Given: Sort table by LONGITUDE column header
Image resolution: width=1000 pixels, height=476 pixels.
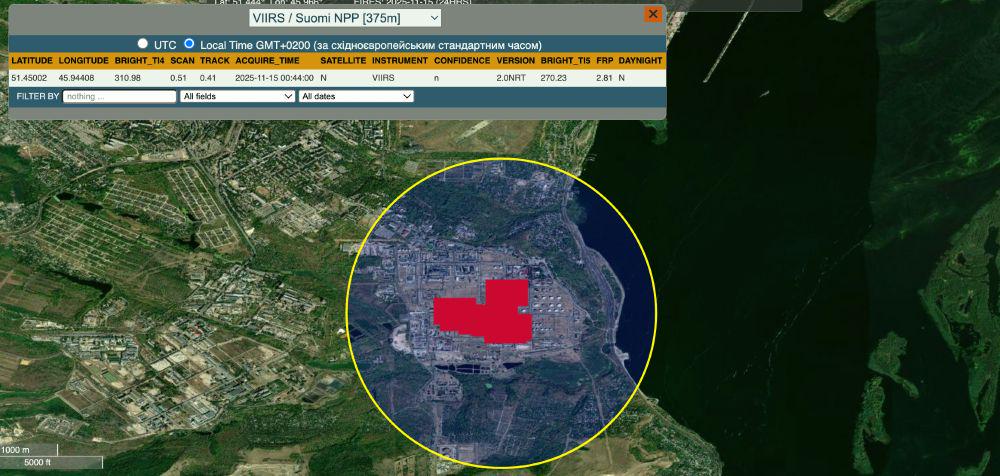Looking at the screenshot, I should pos(84,61).
